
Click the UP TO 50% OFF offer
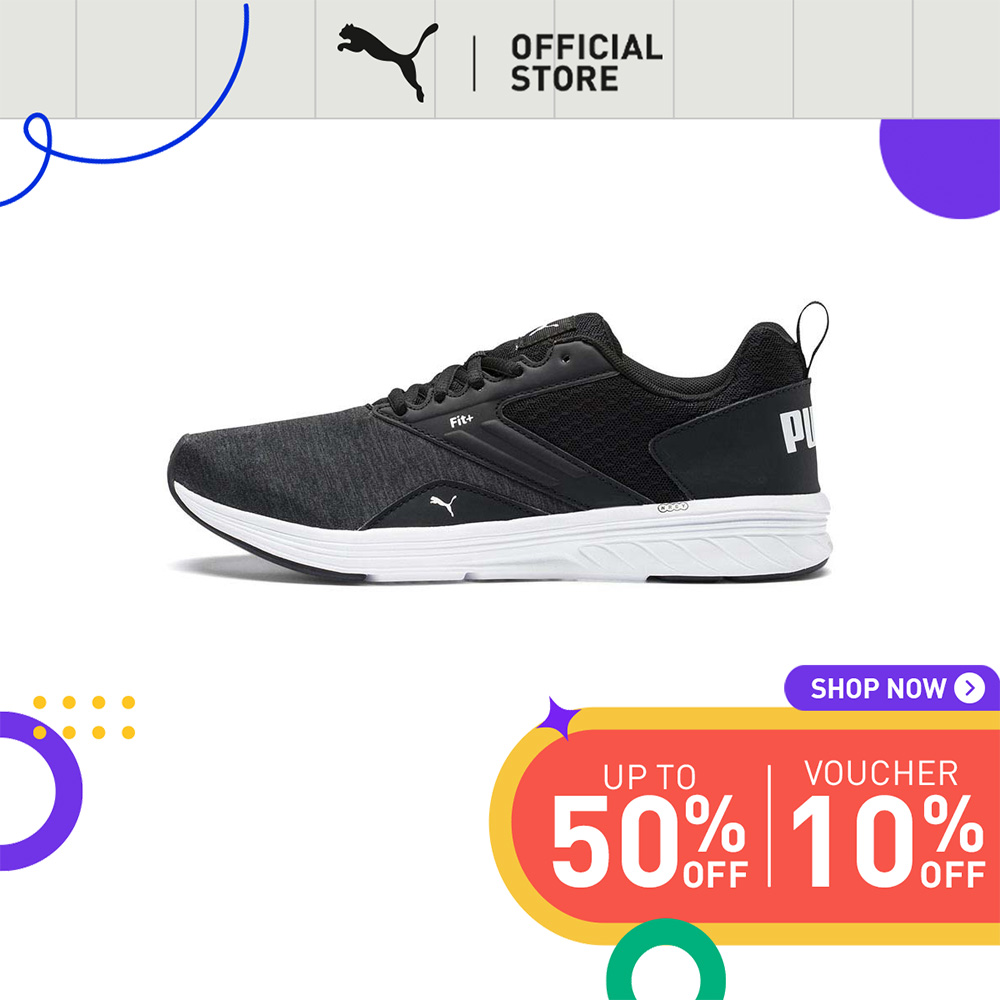click(x=649, y=825)
